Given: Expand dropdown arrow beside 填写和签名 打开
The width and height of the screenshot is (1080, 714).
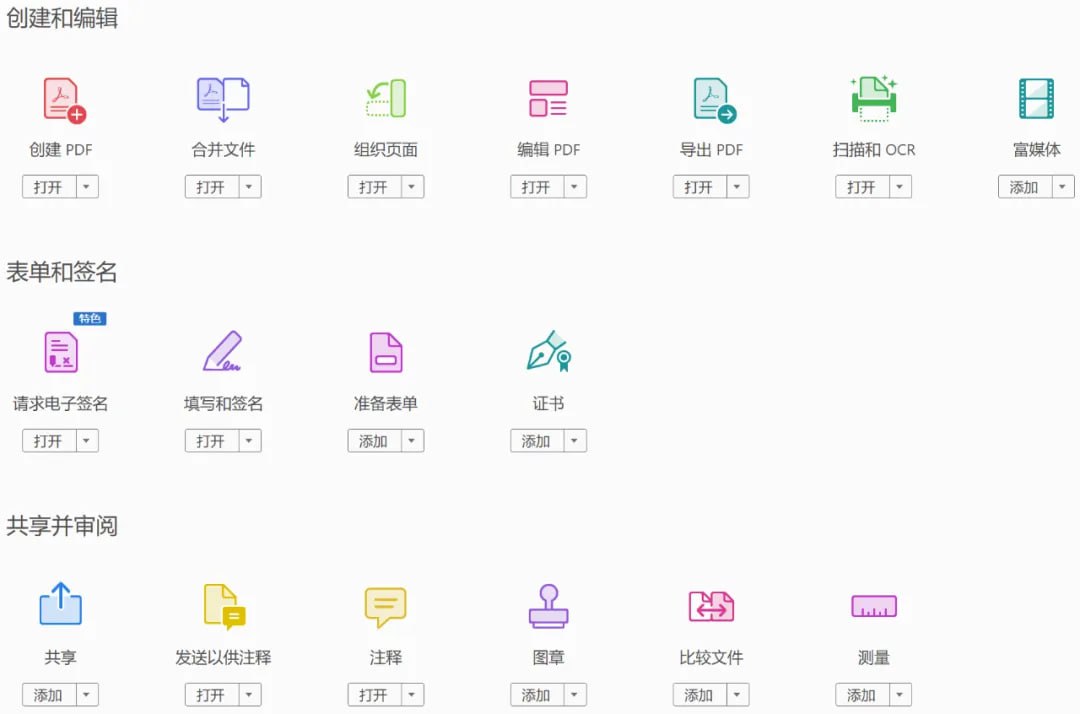Looking at the screenshot, I should [249, 441].
